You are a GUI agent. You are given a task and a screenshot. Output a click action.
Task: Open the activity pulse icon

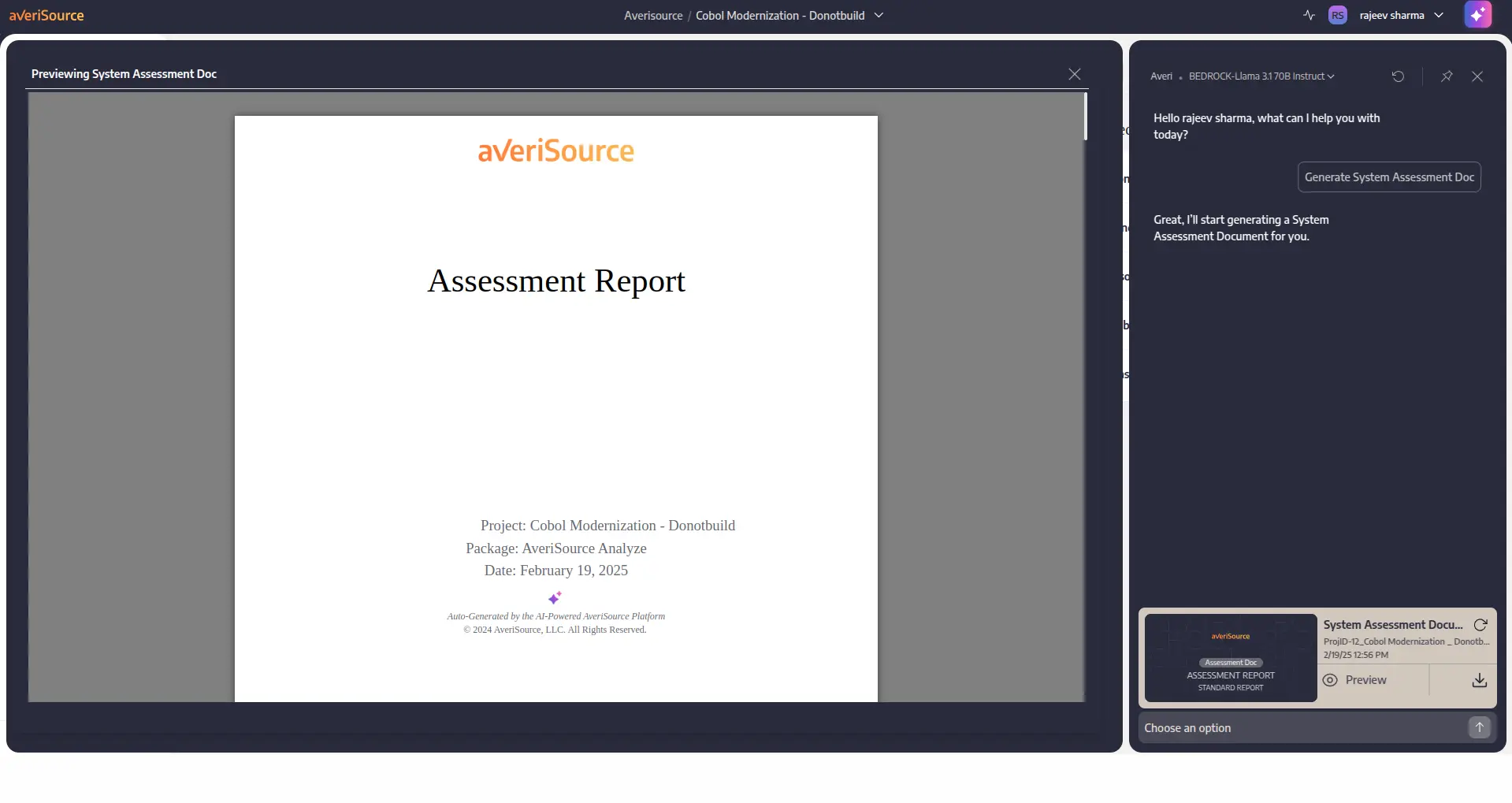pos(1309,15)
